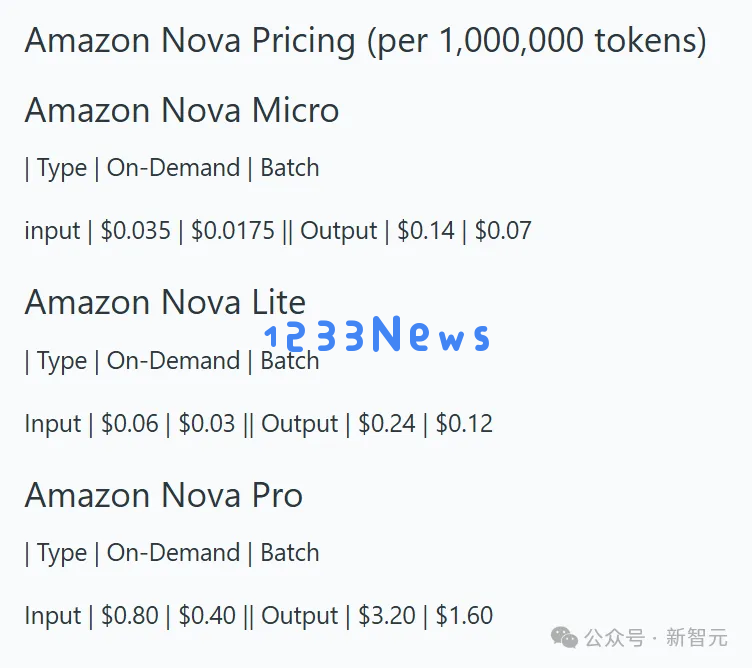Click the Pro input price $0.80
This screenshot has width=752, height=668.
129,616
